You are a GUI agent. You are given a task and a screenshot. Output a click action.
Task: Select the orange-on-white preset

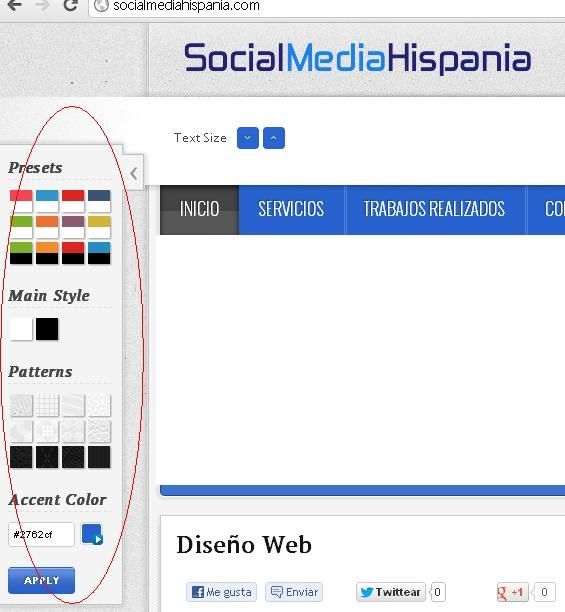(47, 227)
